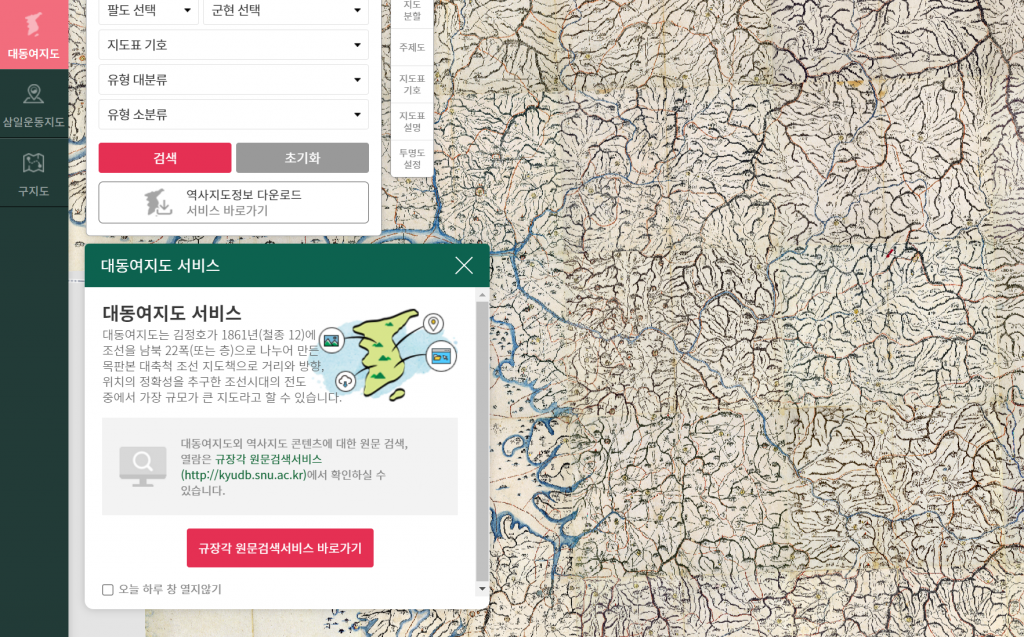1024x637 pixels.
Task: Open 역사지도정보 다운로드 서비스 바로가기
Action: click(x=234, y=203)
